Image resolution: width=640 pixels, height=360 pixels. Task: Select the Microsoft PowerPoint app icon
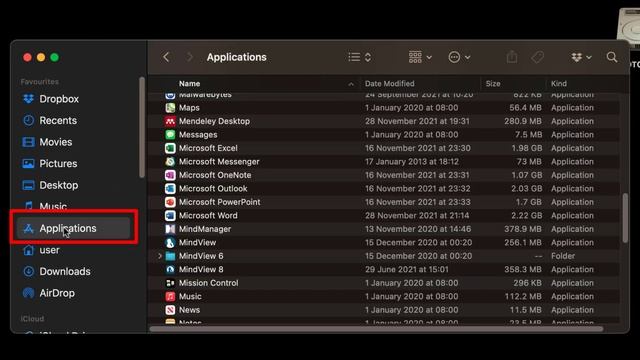[170, 202]
